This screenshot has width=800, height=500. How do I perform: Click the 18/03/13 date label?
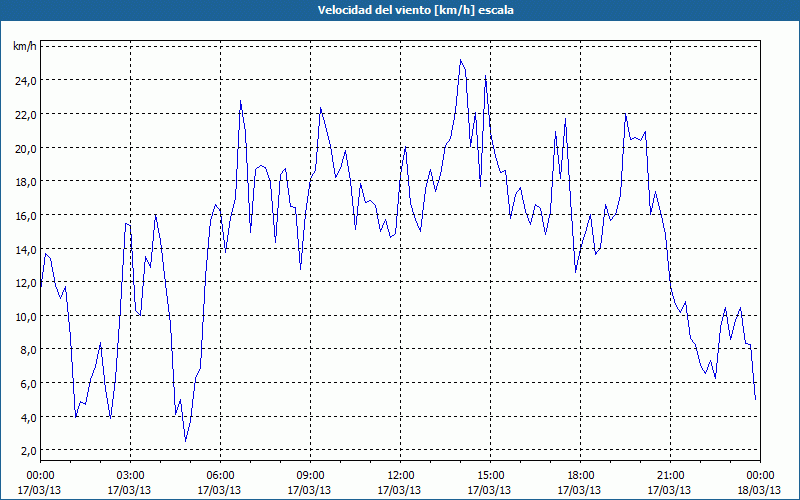[x=759, y=490]
